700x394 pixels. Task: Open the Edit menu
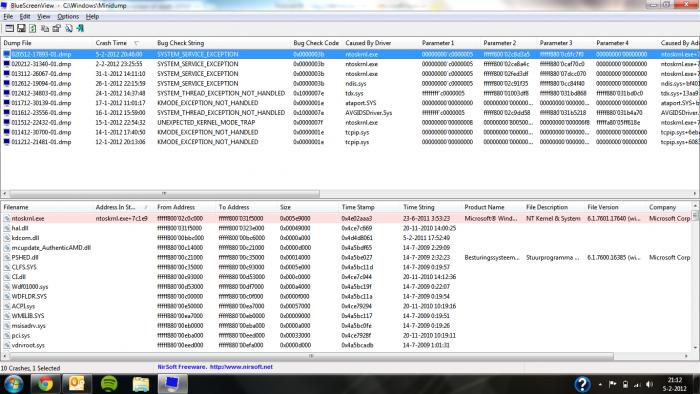(25, 17)
